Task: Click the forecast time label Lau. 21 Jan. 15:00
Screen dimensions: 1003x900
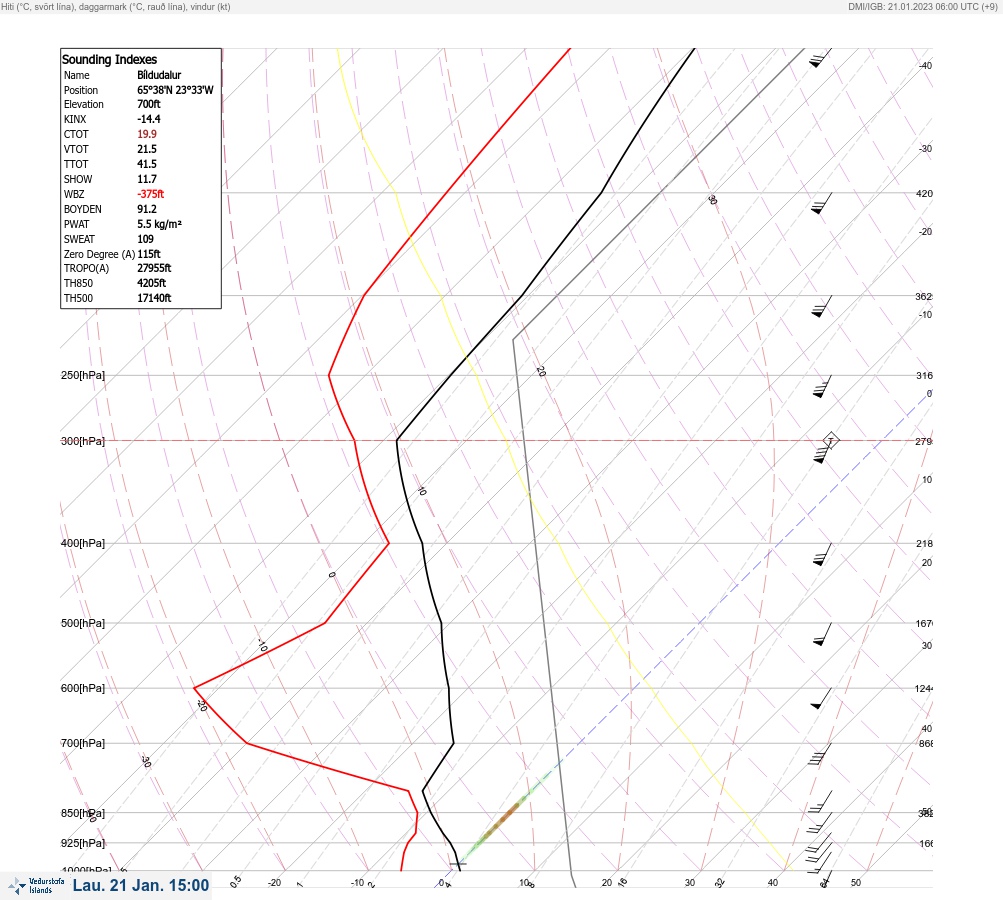Action: coord(141,885)
